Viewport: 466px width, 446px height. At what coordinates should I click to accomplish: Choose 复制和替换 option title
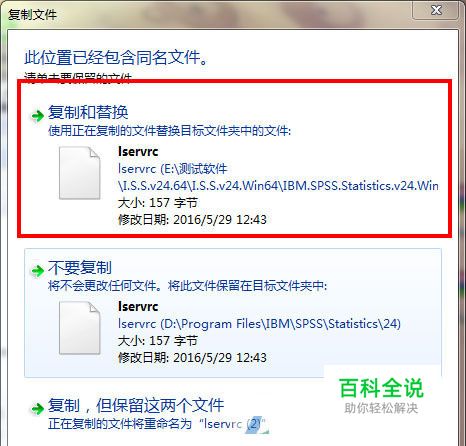tap(88, 112)
